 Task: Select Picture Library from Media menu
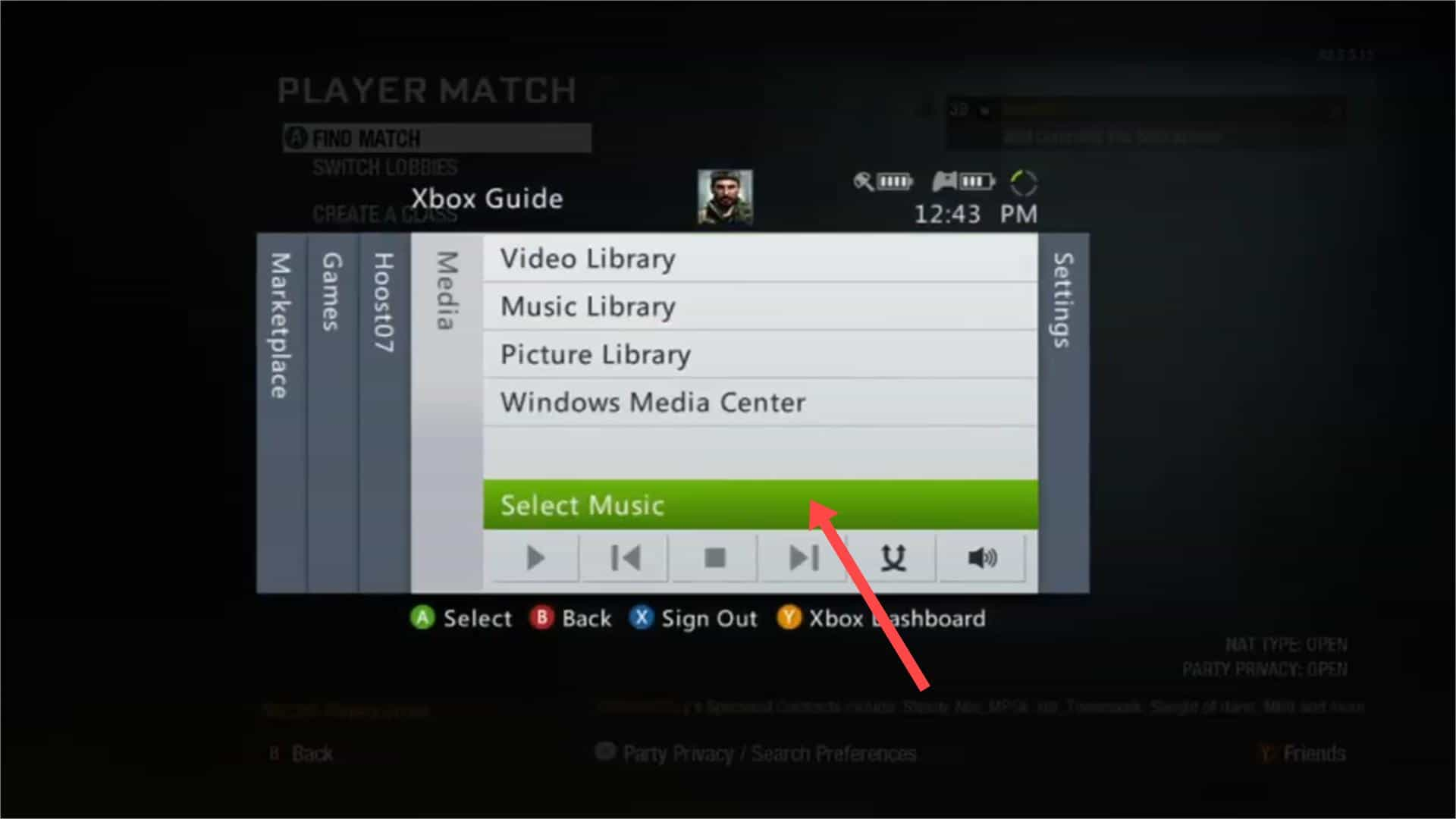tap(596, 354)
